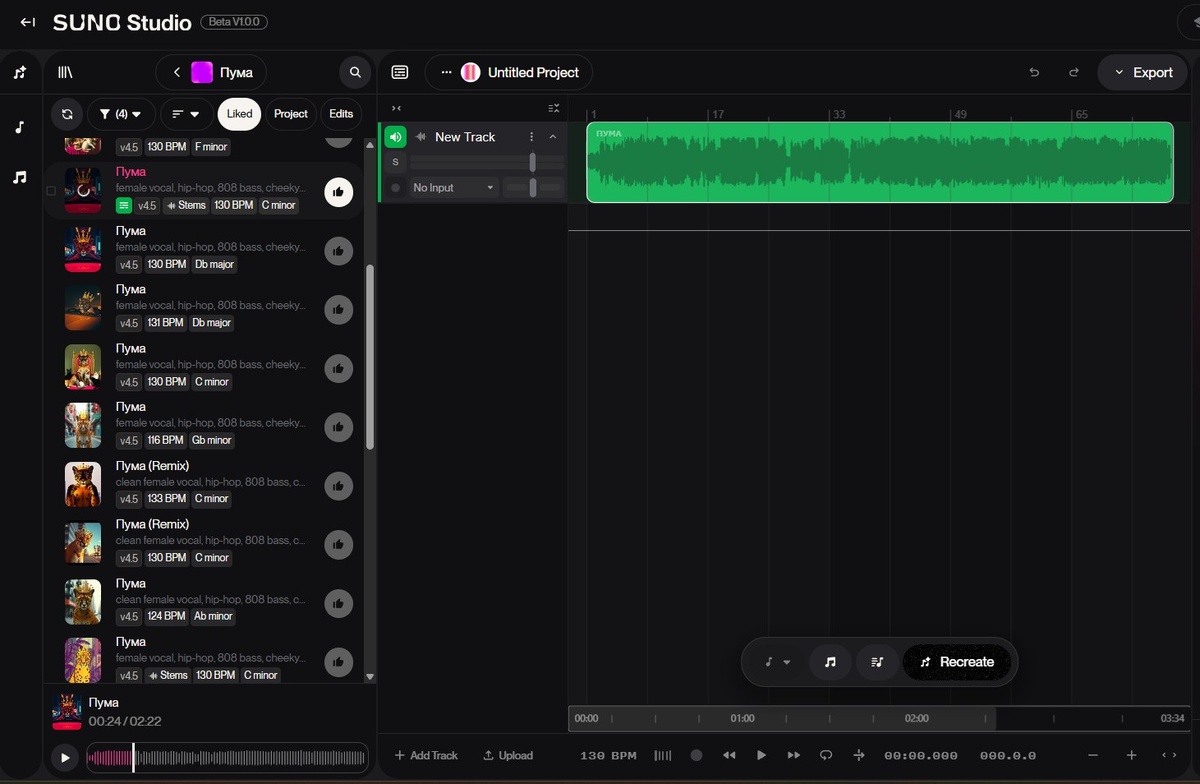Click the green lyrics badge on playing Пума
The height and width of the screenshot is (784, 1200).
(x=124, y=205)
